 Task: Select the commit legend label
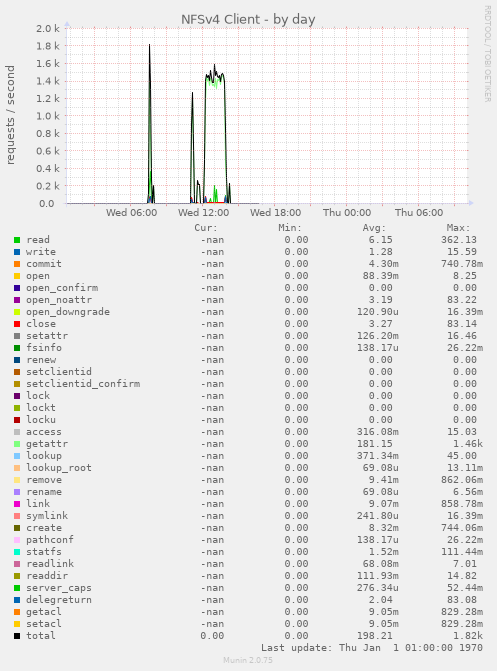pyautogui.click(x=44, y=264)
